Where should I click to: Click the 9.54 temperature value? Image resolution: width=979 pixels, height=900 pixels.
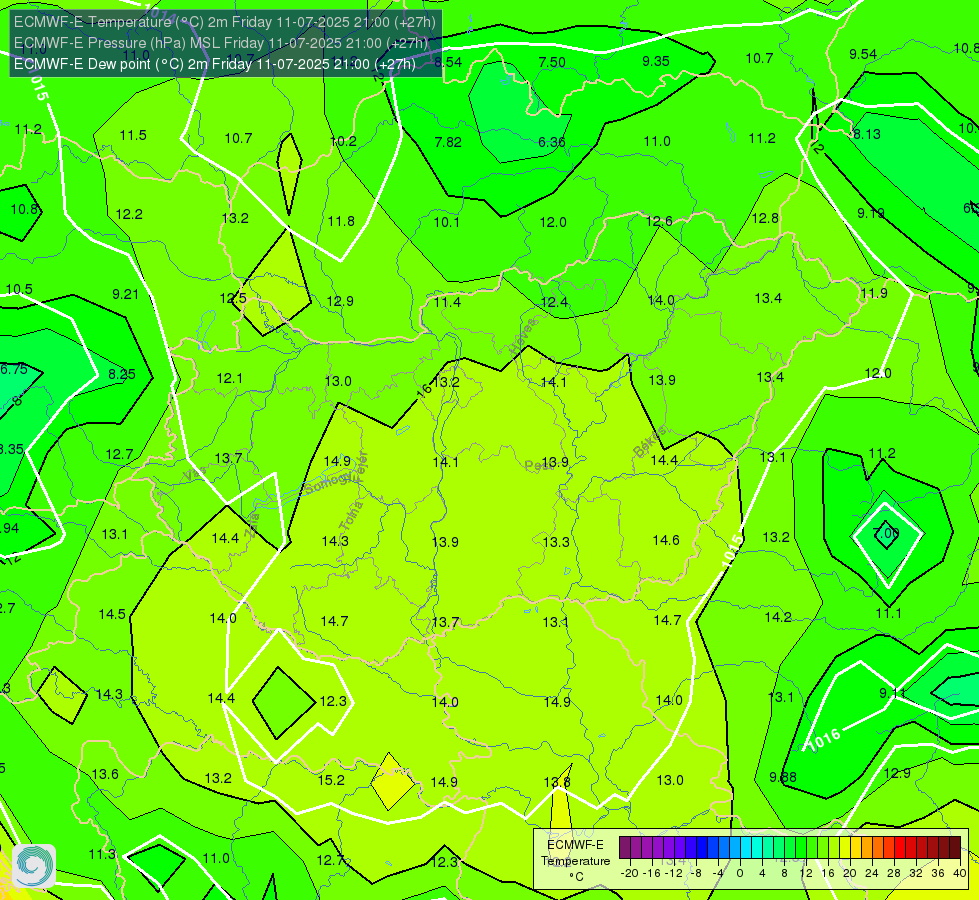tap(863, 54)
